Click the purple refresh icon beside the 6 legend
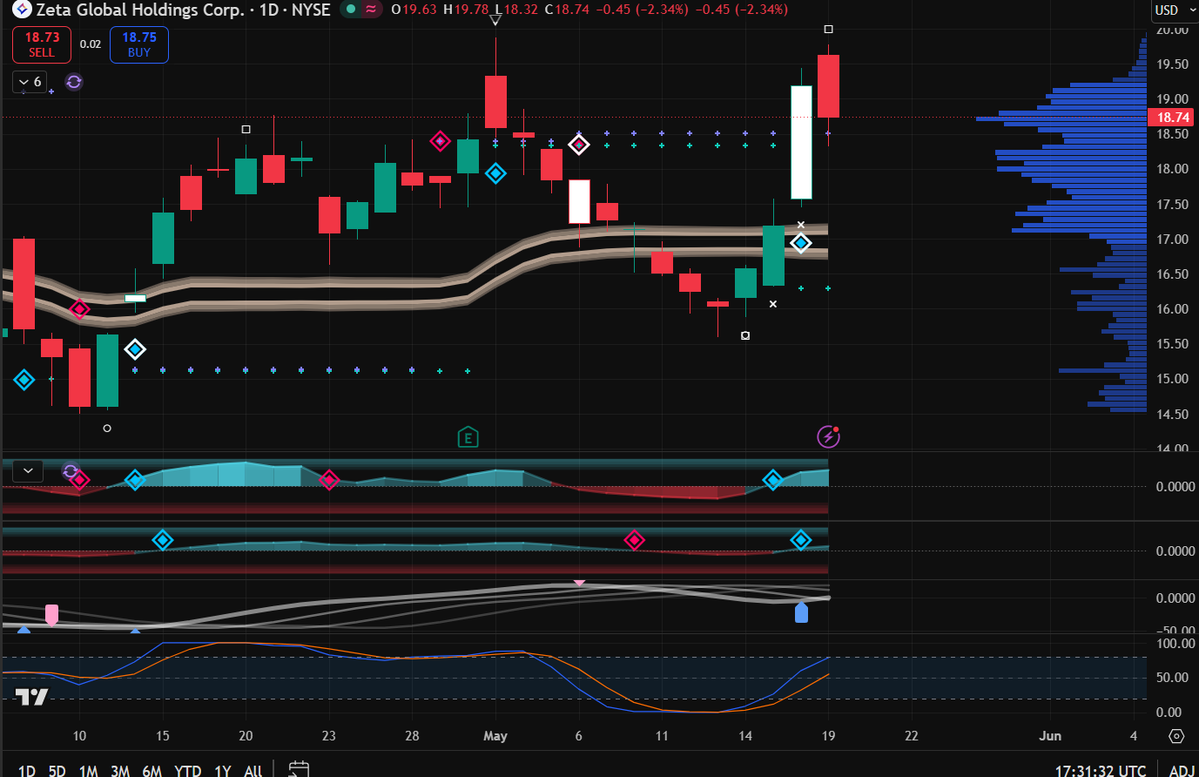The image size is (1199, 777). (x=73, y=82)
